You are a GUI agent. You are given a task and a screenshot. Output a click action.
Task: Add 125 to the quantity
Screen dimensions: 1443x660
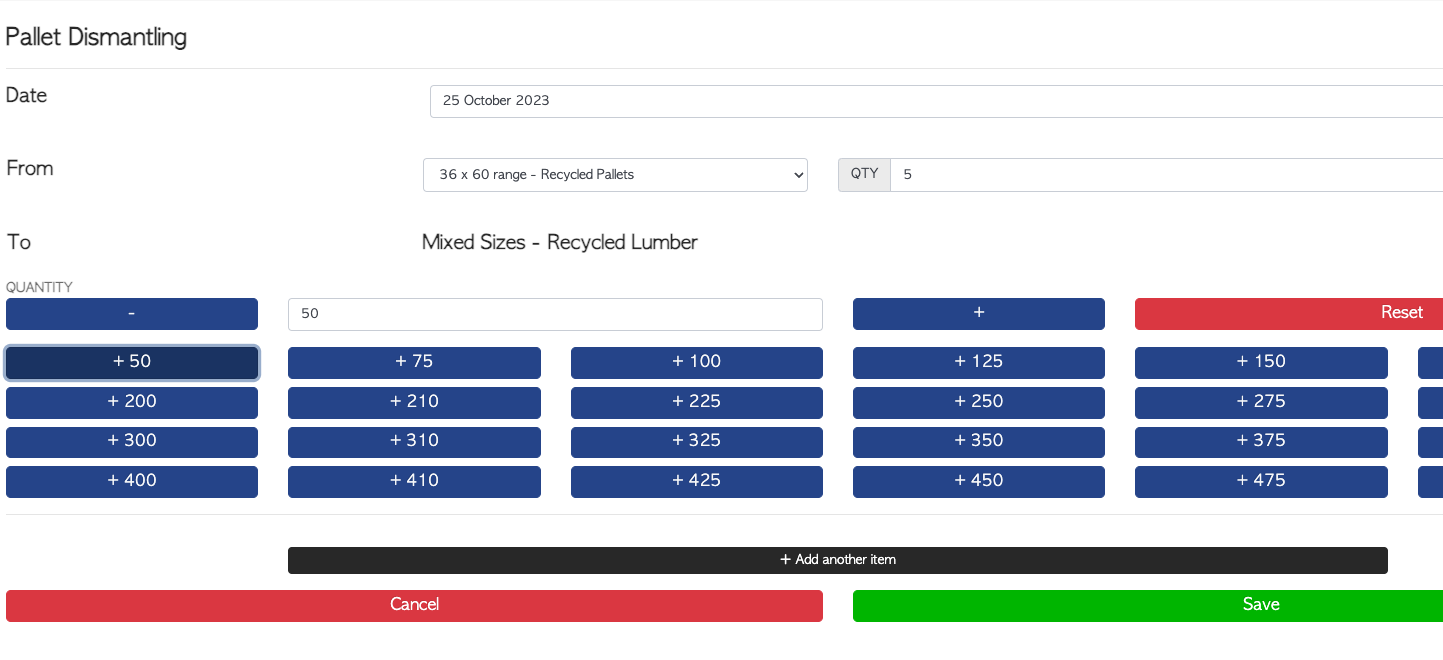pyautogui.click(x=979, y=363)
